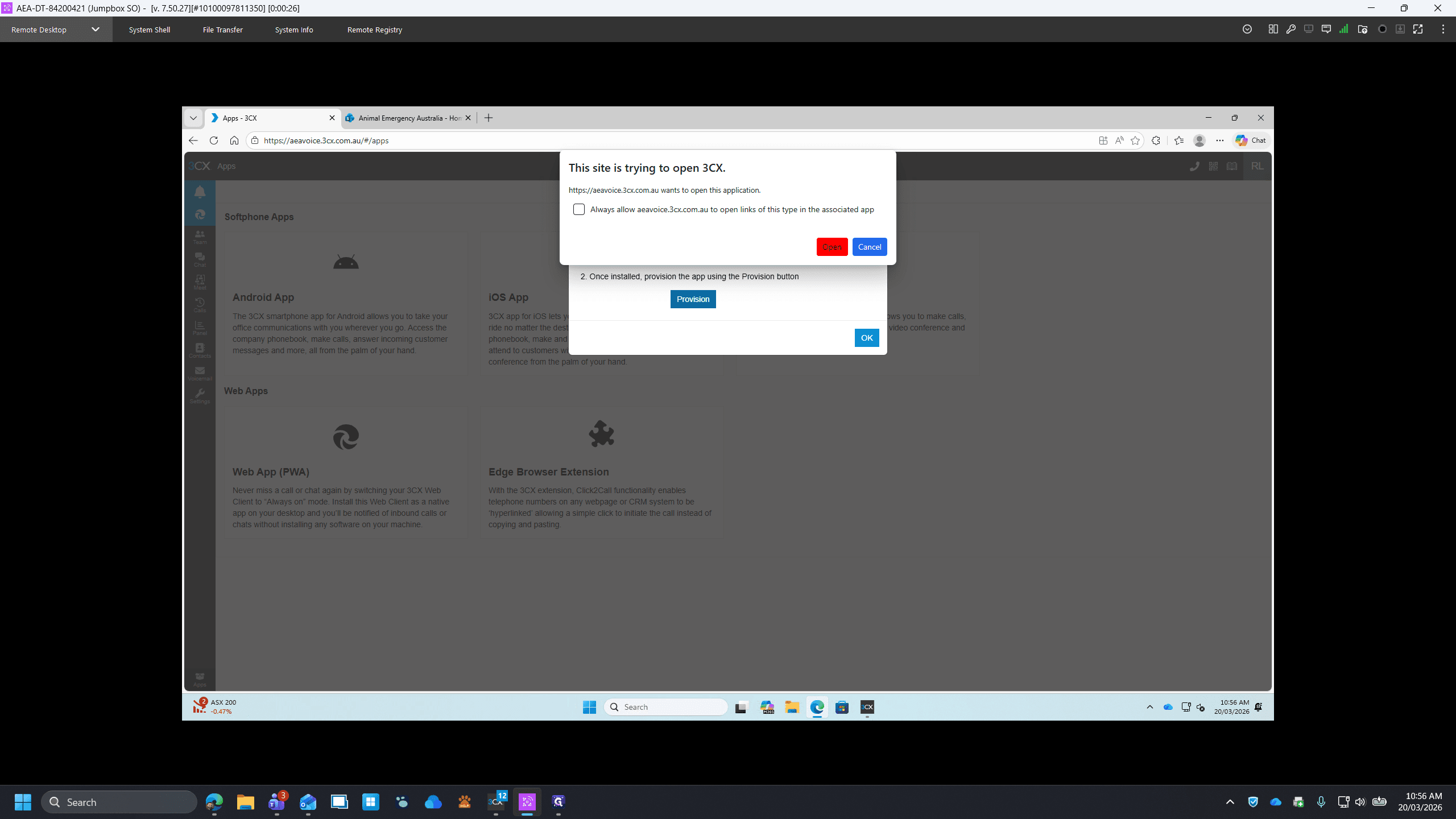
Task: Open the 3CX phonebook book icon
Action: coord(1232,166)
